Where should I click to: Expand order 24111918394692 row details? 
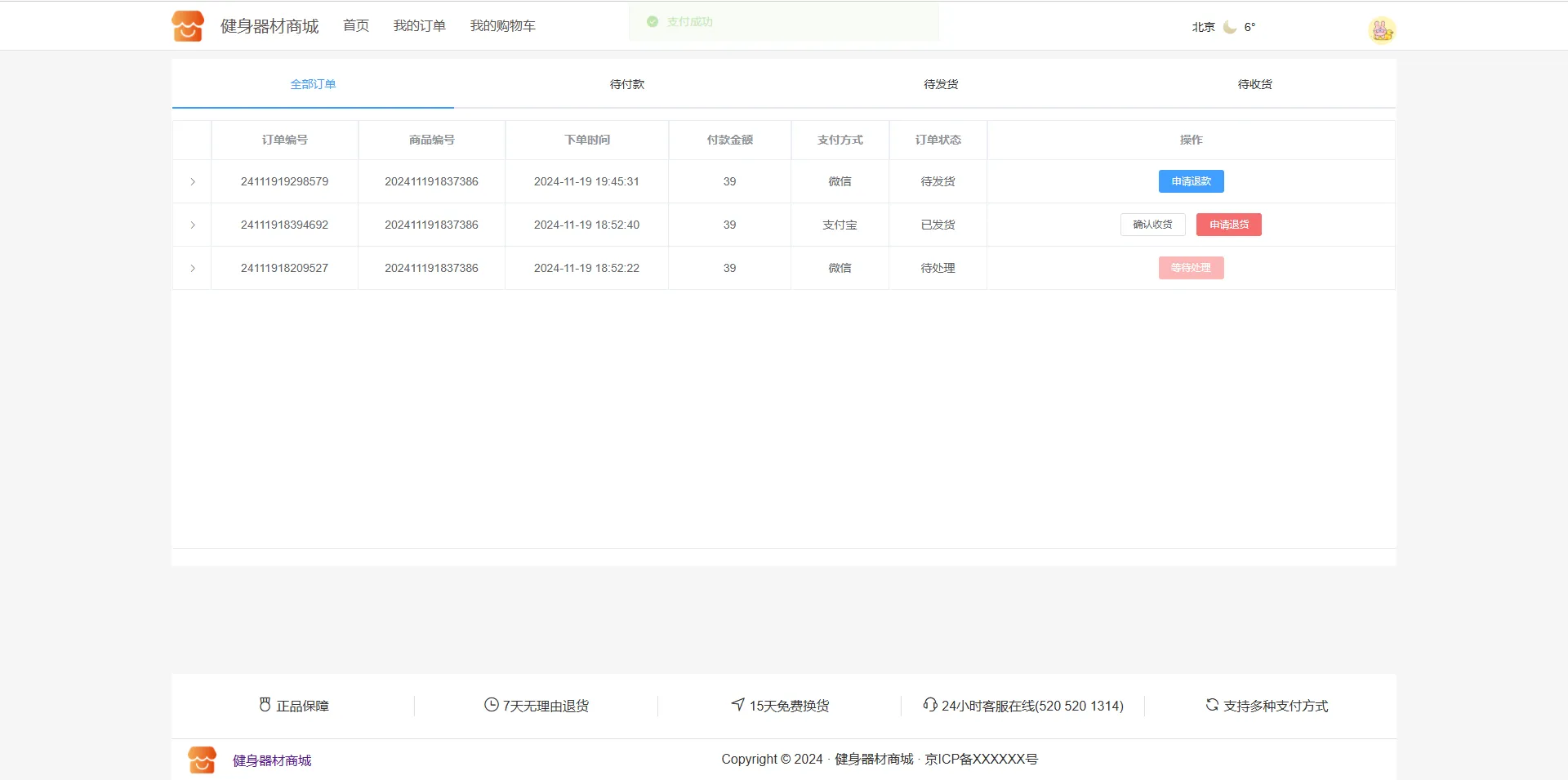coord(193,225)
